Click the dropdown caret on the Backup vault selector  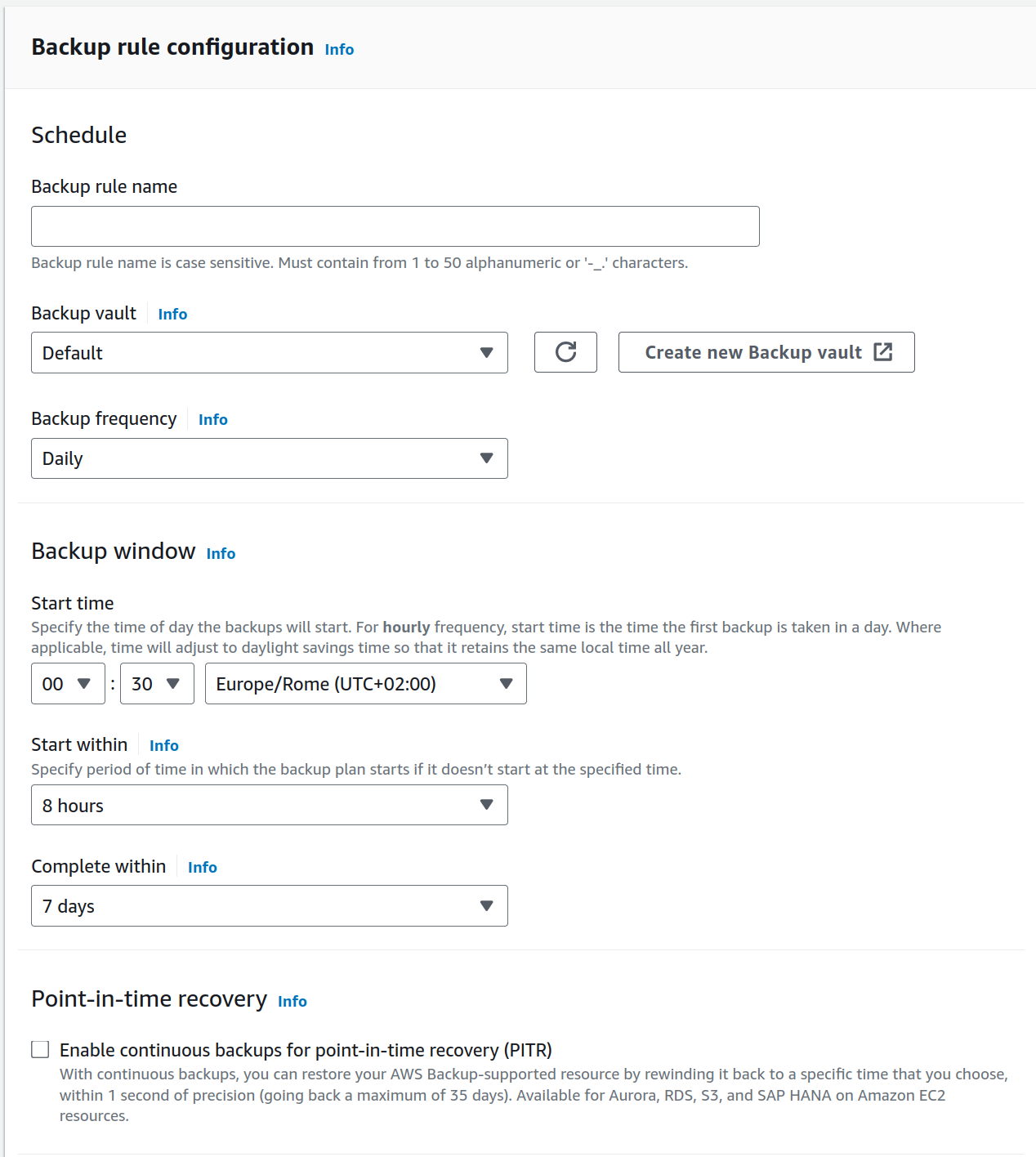485,352
